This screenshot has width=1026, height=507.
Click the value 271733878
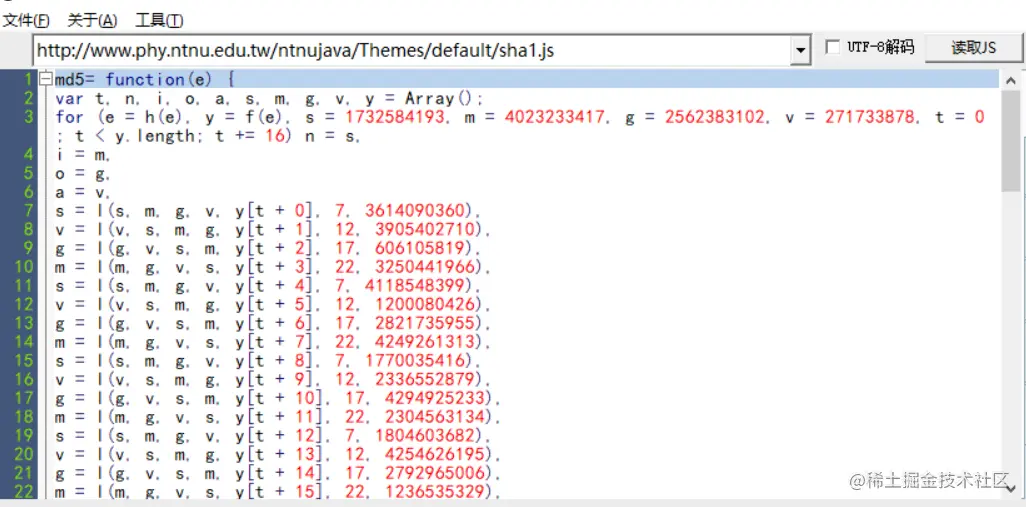point(869,118)
